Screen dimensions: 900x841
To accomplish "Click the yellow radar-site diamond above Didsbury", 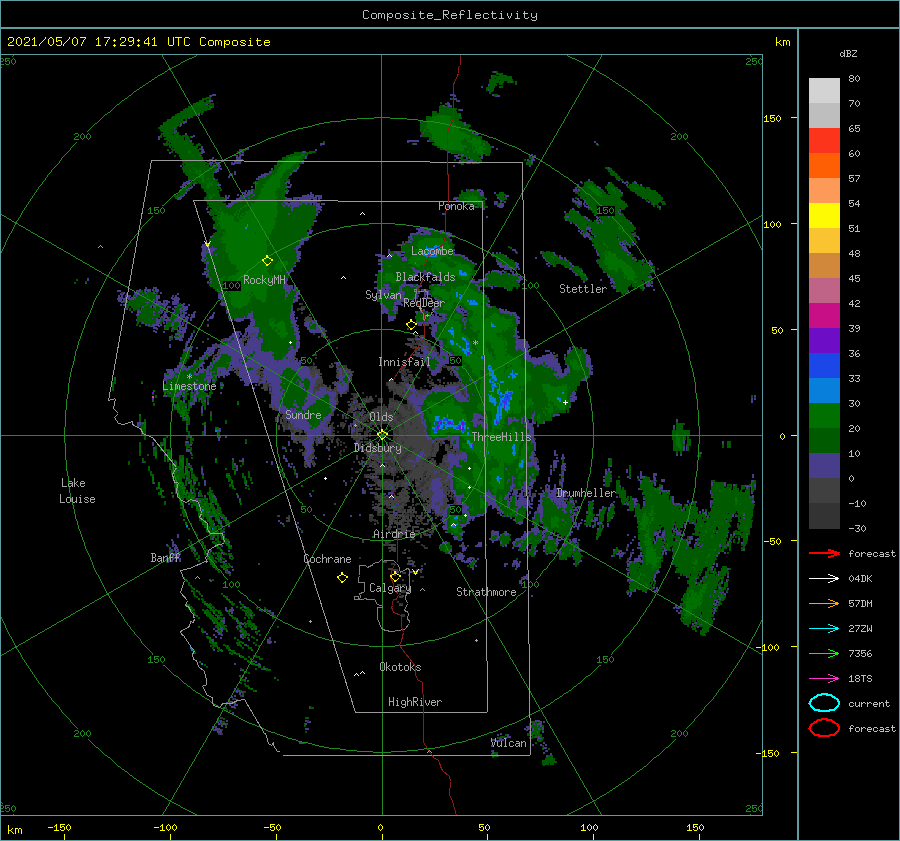I will point(382,435).
